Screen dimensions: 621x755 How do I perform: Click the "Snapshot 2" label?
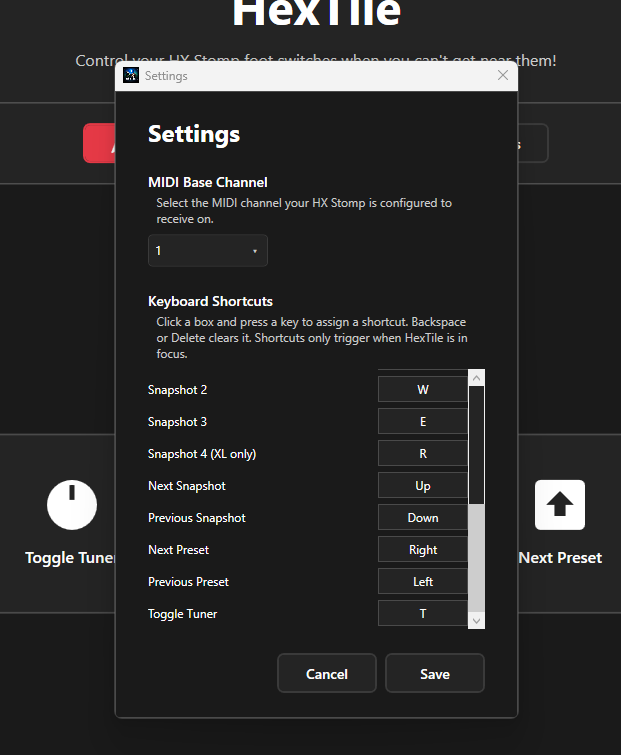[177, 390]
